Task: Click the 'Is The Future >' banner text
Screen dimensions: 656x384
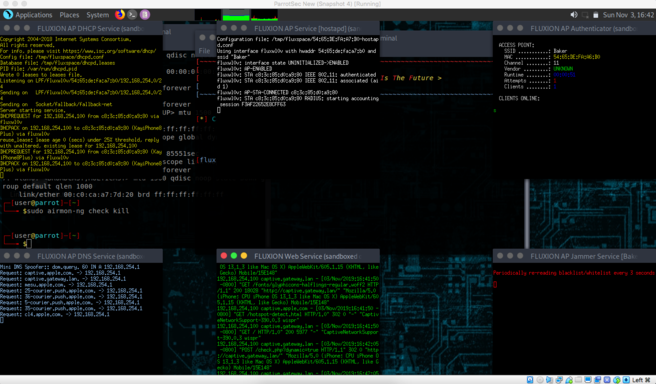Action: click(411, 78)
